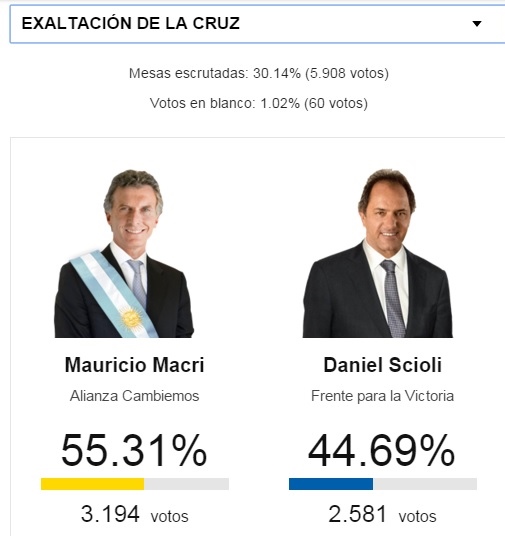Click the gray remainder of Scioli's bar
Viewport: 505px width, 536px height.
[x=425, y=484]
